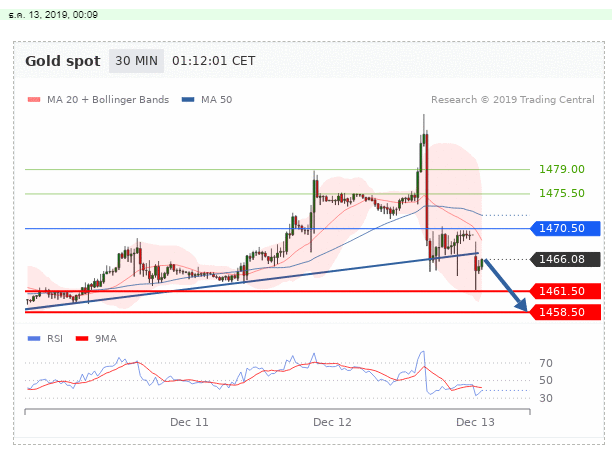Click the Dec 12 date axis label
The height and width of the screenshot is (455, 612).
pyautogui.click(x=332, y=422)
